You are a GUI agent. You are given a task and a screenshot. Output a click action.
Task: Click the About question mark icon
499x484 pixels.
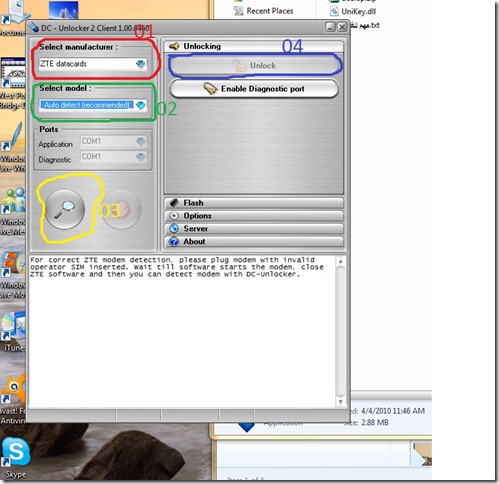click(174, 241)
